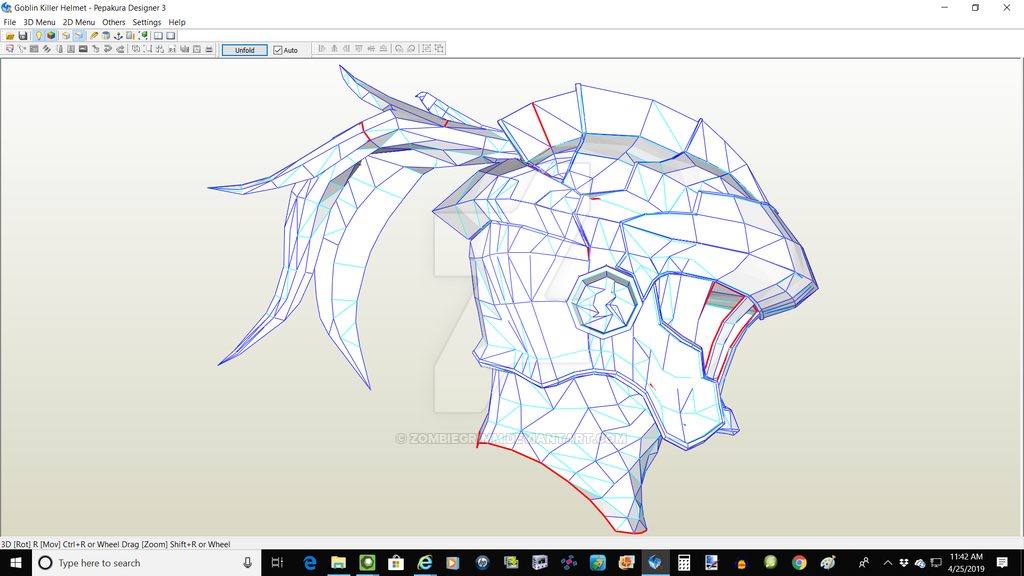Click the Save floppy disk icon
This screenshot has height=576, width=1024.
point(23,36)
